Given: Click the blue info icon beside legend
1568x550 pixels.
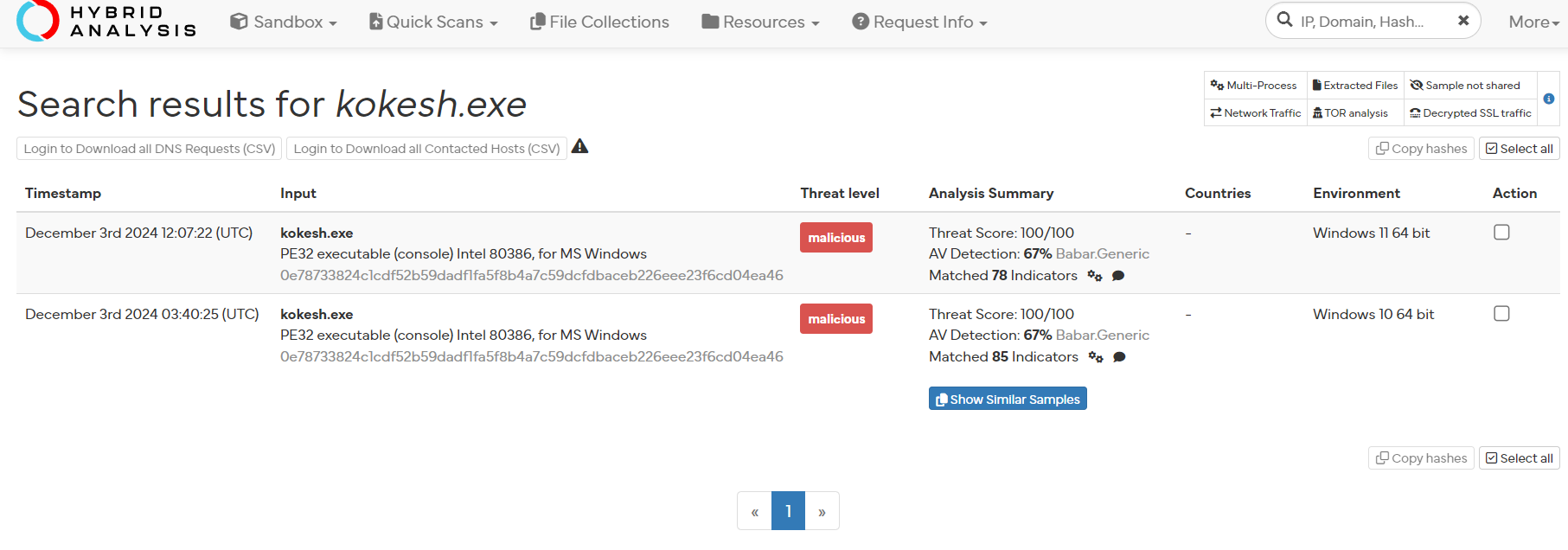Looking at the screenshot, I should 1548,99.
